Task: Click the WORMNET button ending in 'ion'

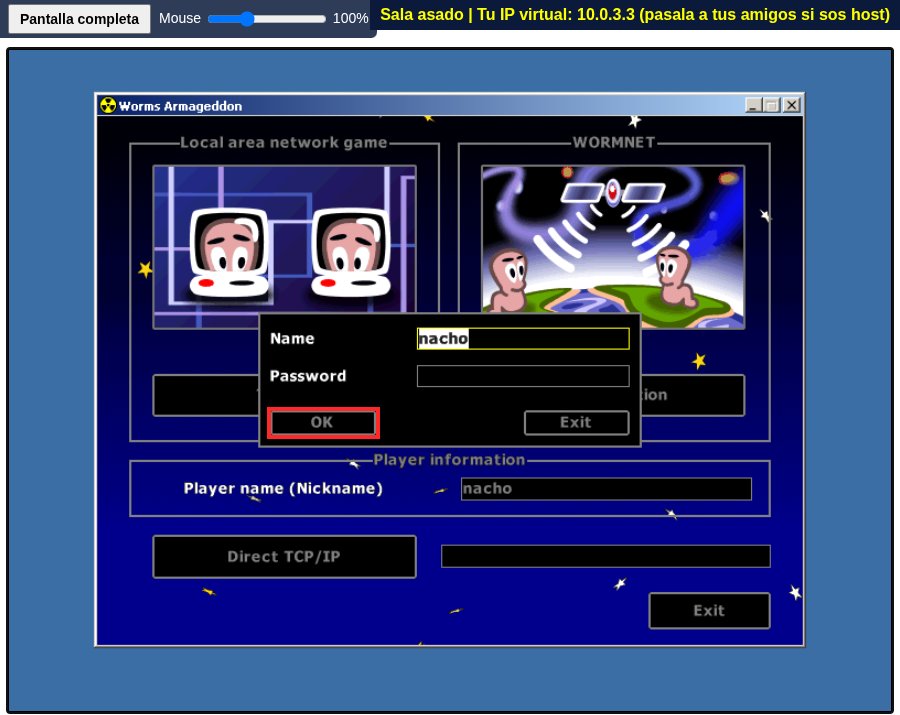Action: pos(693,395)
